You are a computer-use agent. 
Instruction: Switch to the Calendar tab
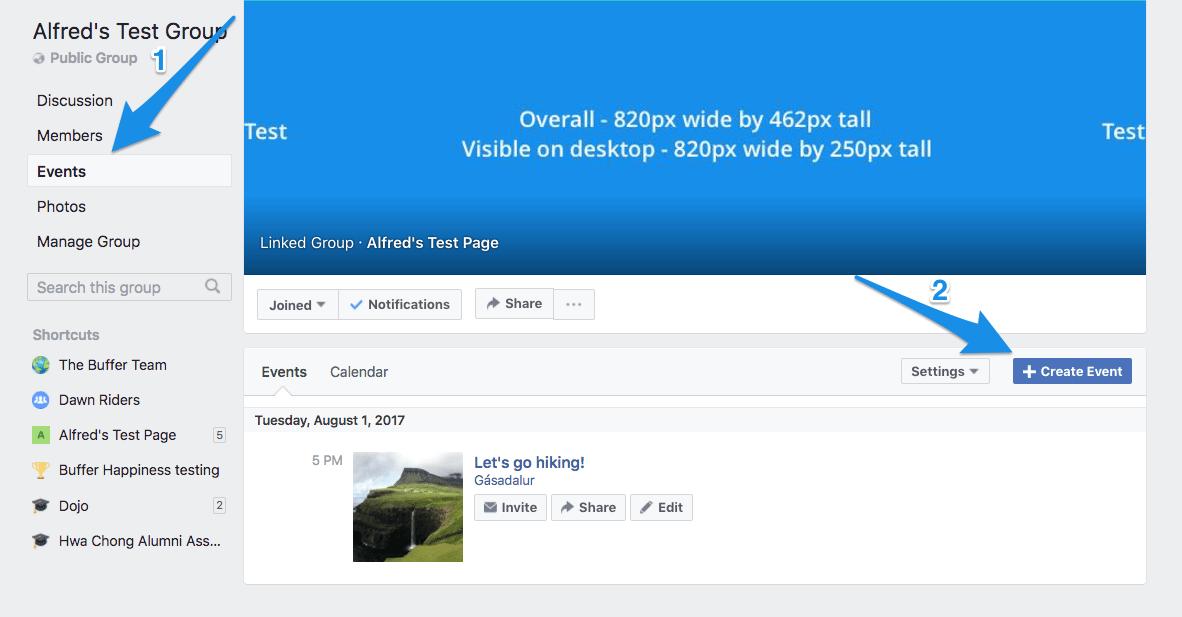(358, 371)
